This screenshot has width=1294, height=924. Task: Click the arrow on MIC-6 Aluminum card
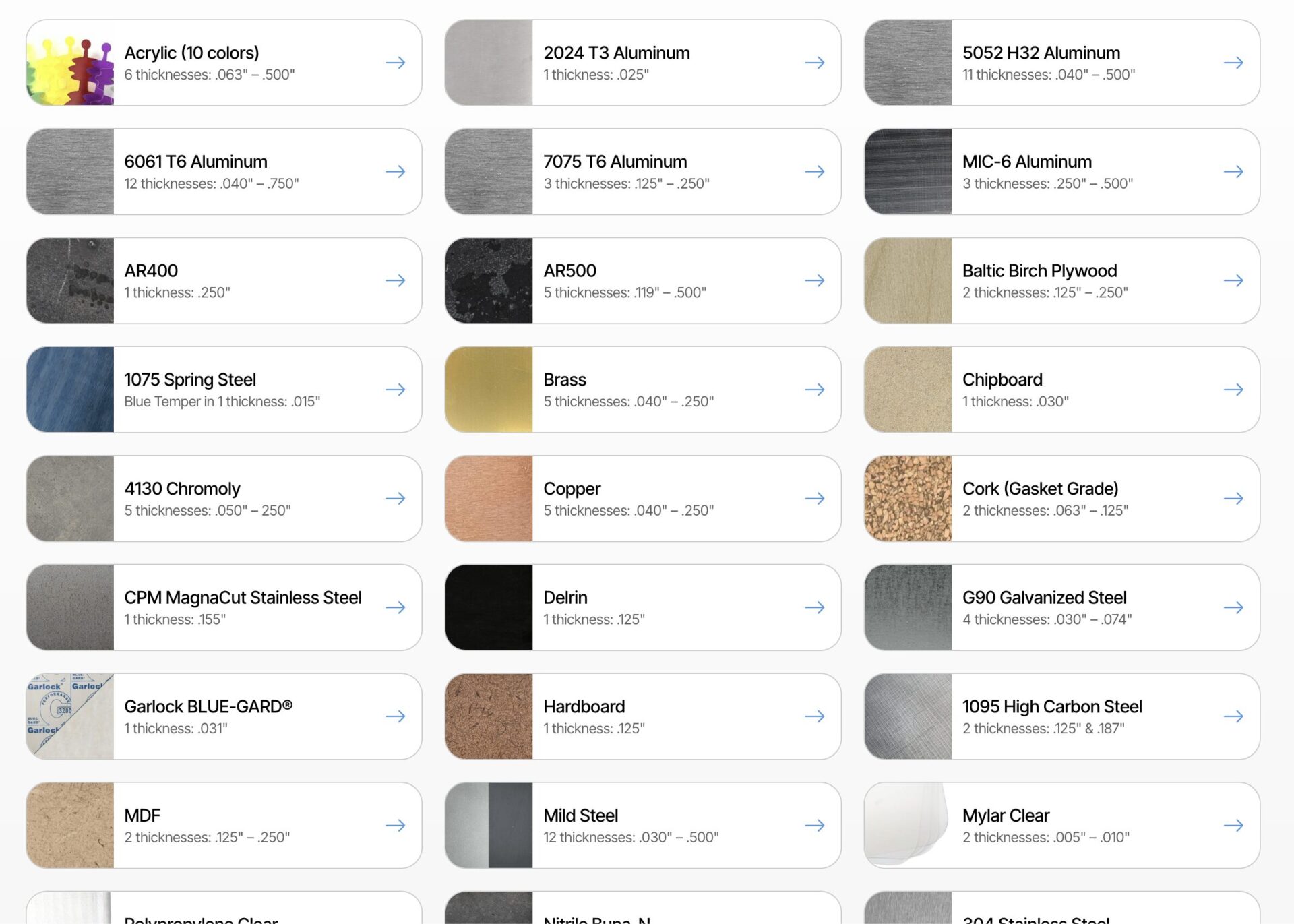click(1233, 172)
